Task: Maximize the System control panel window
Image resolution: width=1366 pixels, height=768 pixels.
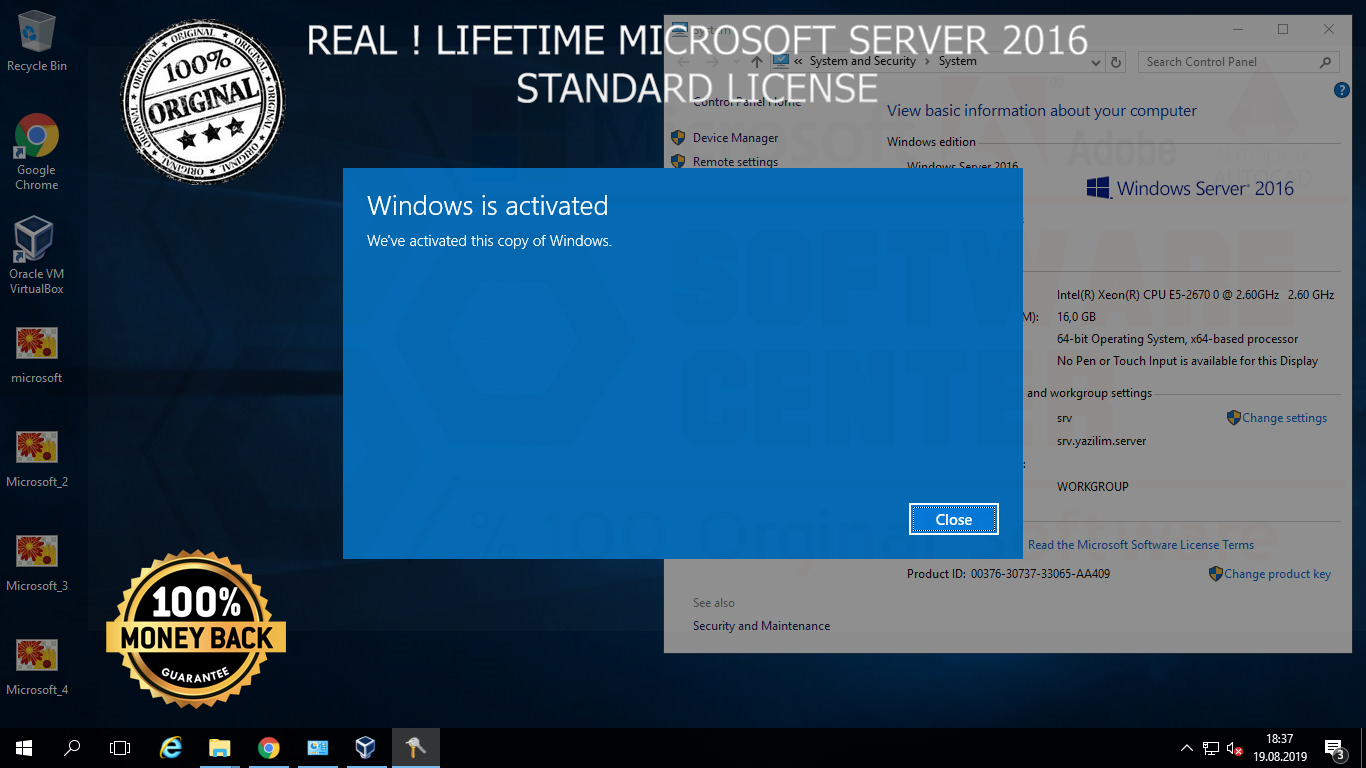Action: pyautogui.click(x=1283, y=30)
